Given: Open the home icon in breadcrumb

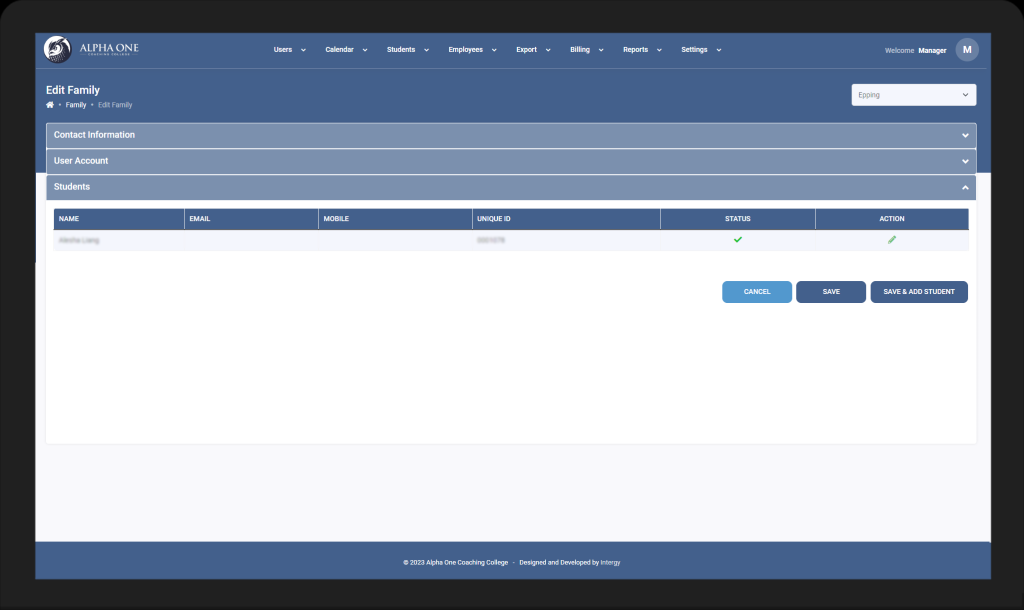Looking at the screenshot, I should (50, 104).
